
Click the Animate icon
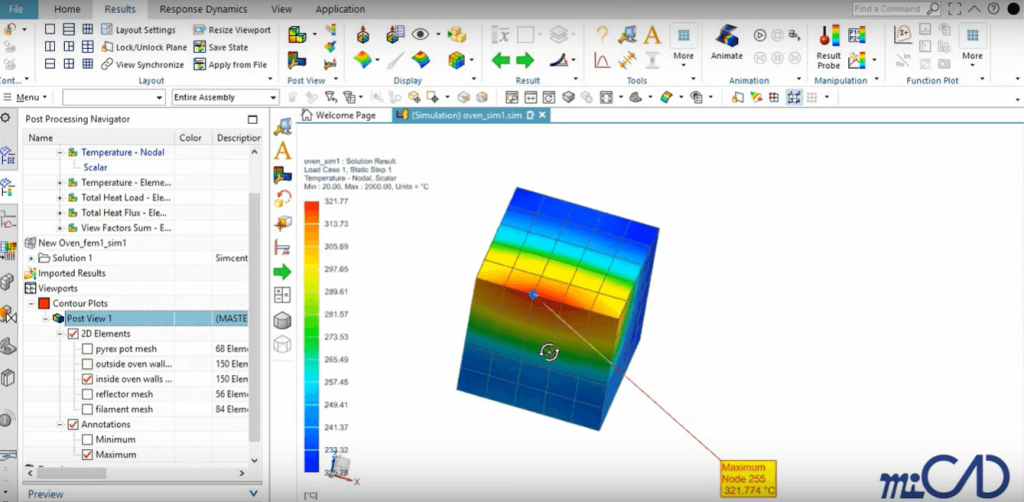pyautogui.click(x=727, y=36)
